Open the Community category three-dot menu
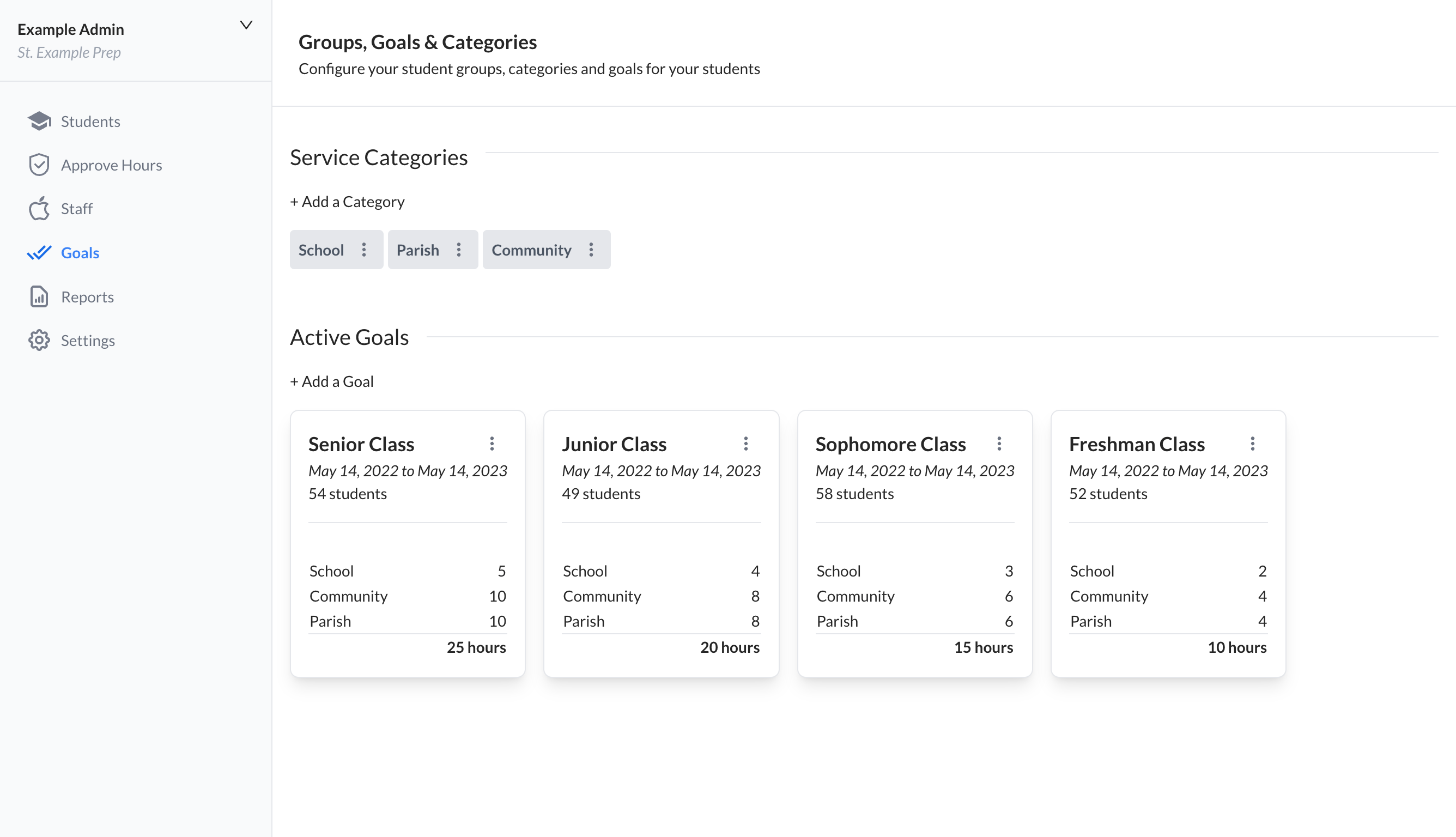This screenshot has width=1456, height=837. [x=591, y=250]
